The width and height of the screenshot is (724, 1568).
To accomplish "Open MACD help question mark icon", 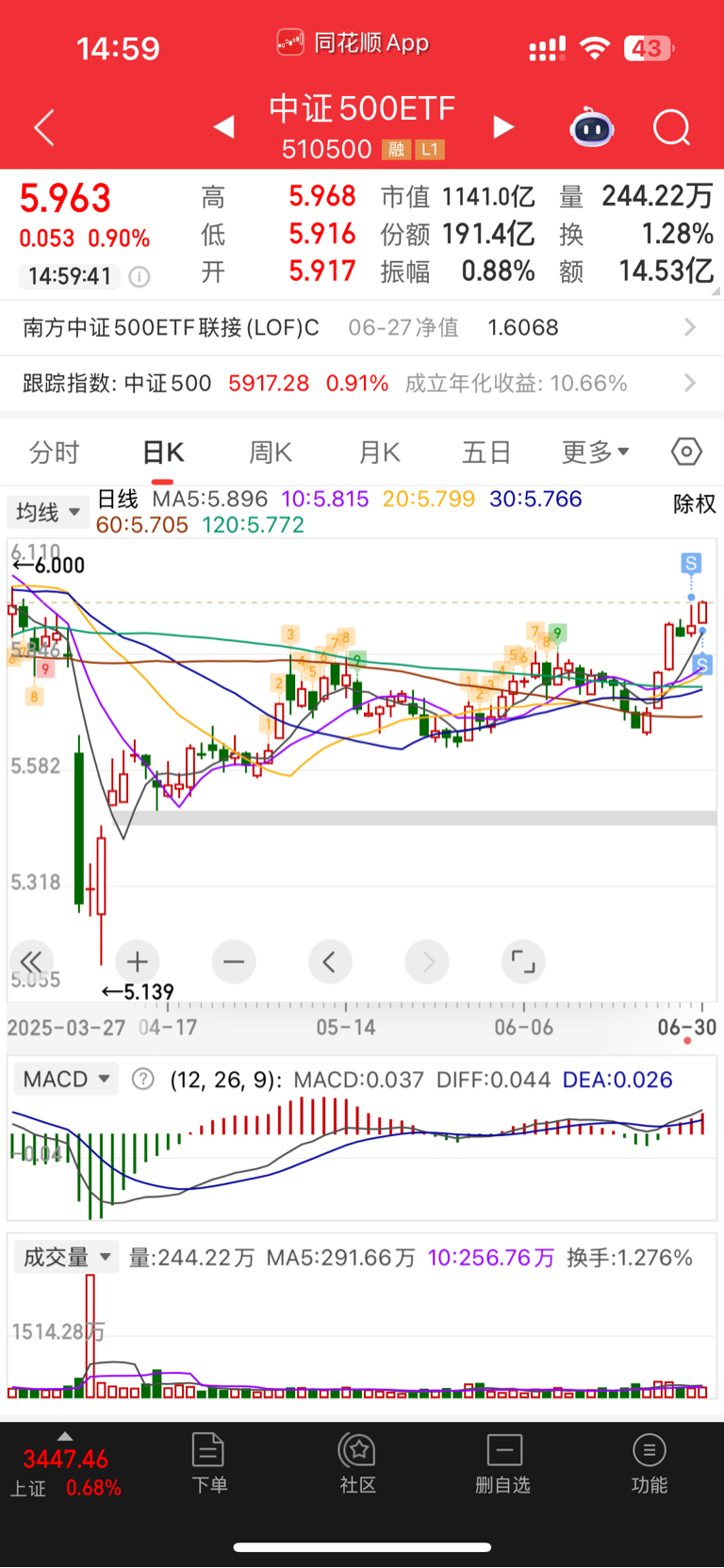I will [x=142, y=1079].
